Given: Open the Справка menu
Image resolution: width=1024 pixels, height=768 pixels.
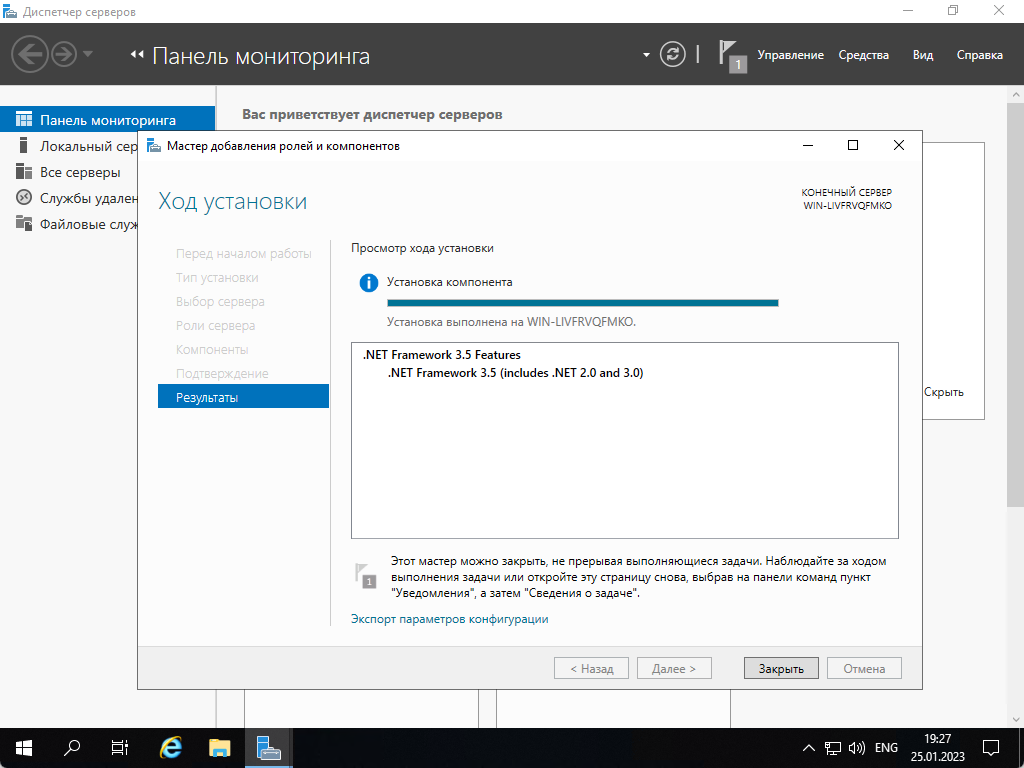Looking at the screenshot, I should pyautogui.click(x=980, y=56).
